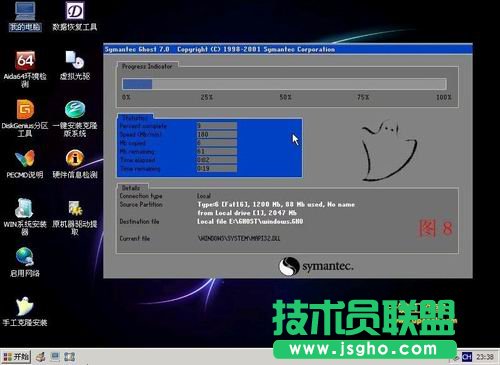Select 原机器驱动提取 desktop icon
500x365 pixels.
[x=75, y=217]
